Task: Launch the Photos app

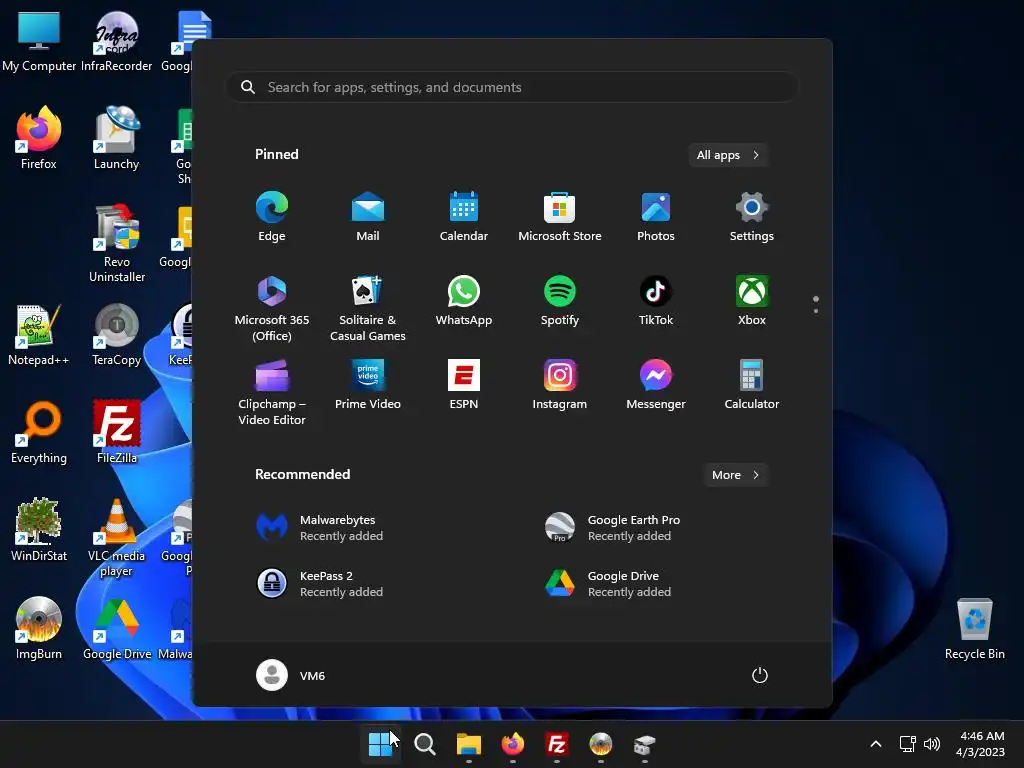Action: 656,217
